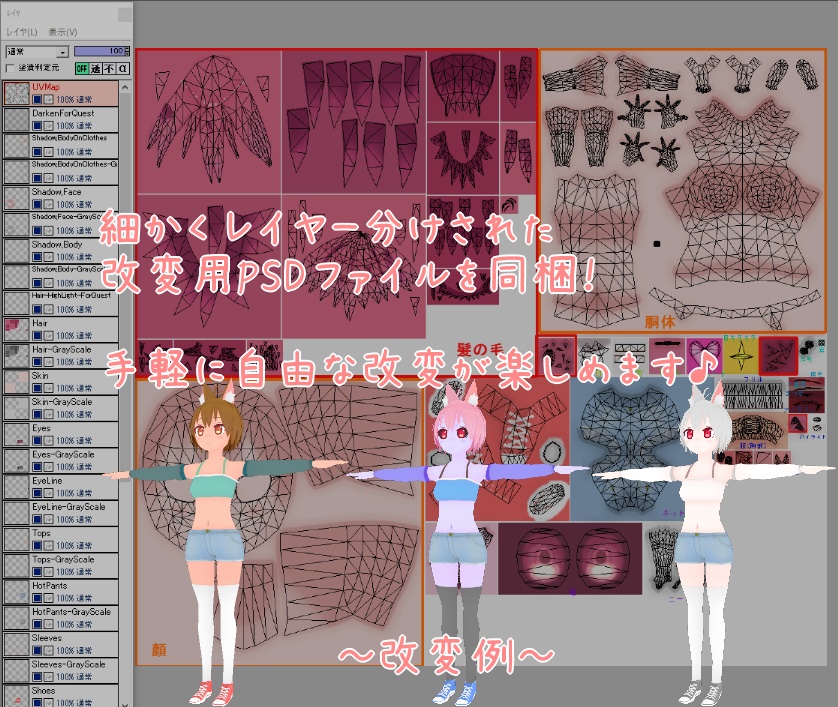Click the effect icon on the Sleeves layer
This screenshot has width=838, height=707.
point(48,651)
